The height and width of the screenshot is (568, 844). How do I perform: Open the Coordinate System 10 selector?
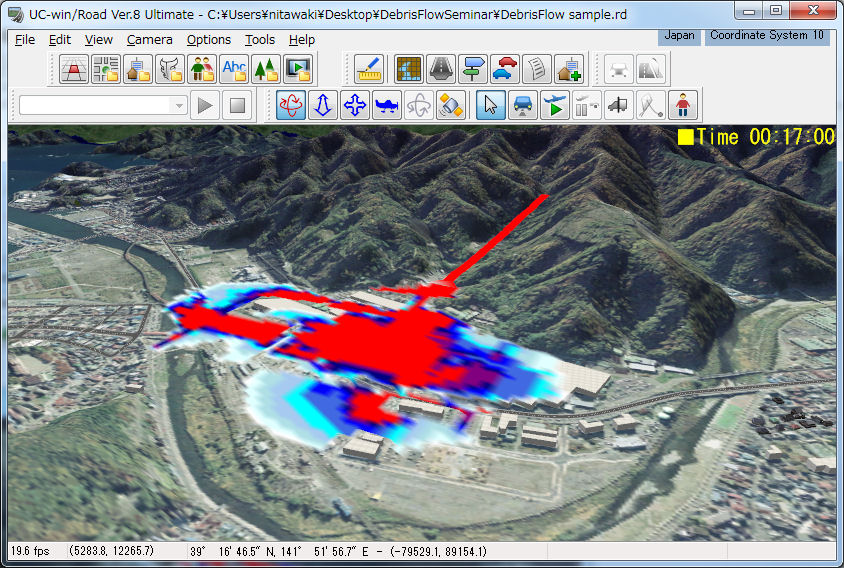pyautogui.click(x=767, y=36)
